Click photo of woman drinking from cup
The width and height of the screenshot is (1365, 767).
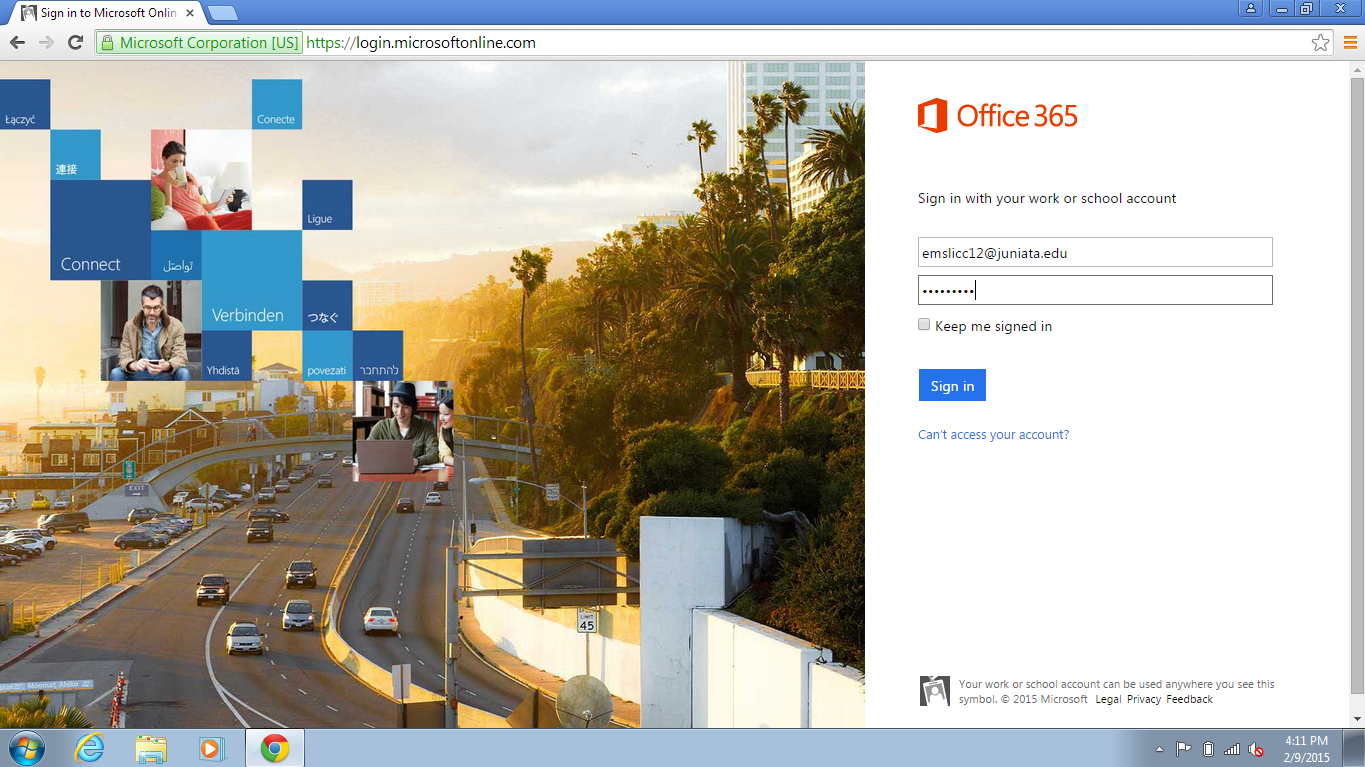point(201,180)
